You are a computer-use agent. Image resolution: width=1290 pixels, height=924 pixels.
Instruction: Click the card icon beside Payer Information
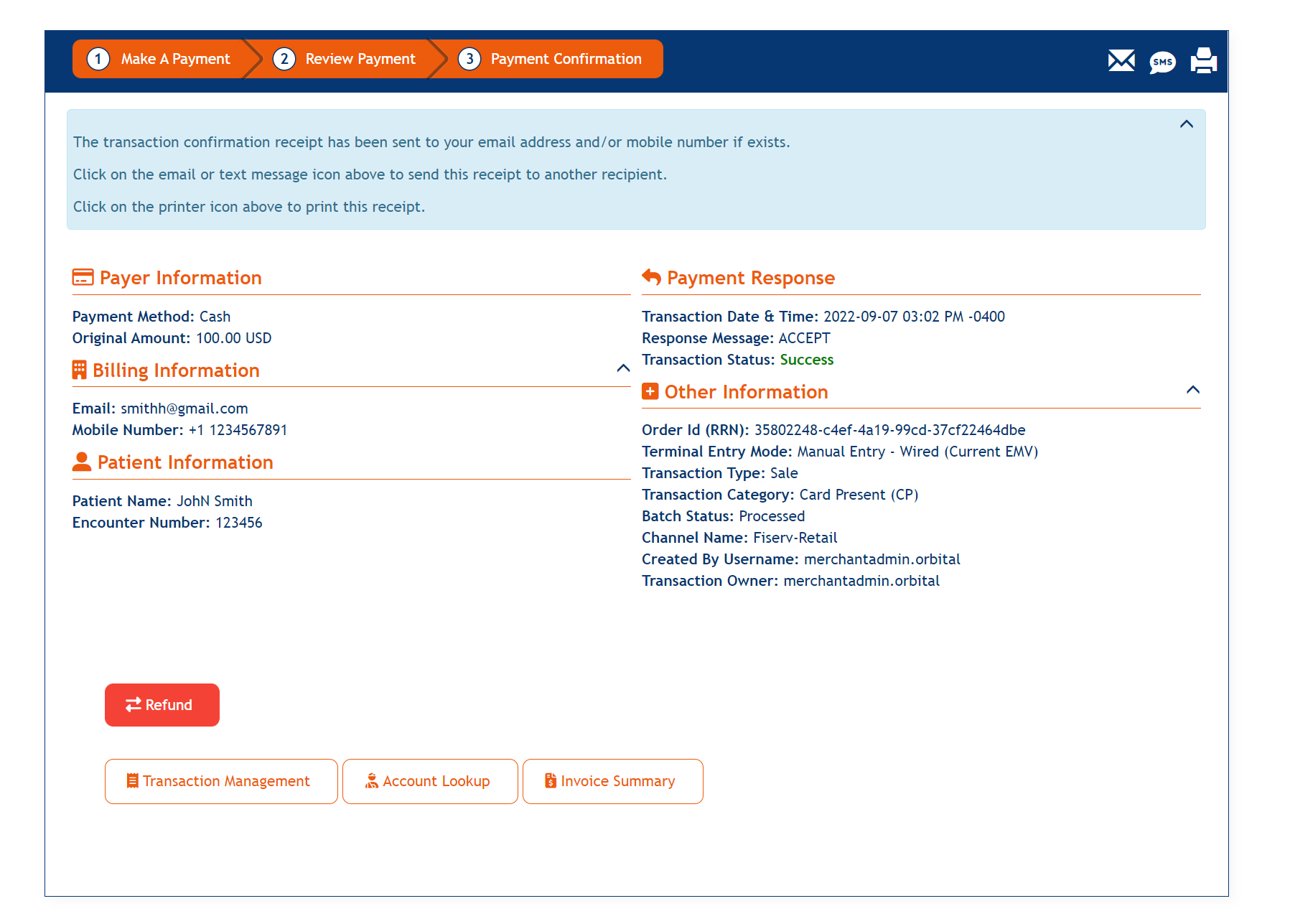point(81,277)
